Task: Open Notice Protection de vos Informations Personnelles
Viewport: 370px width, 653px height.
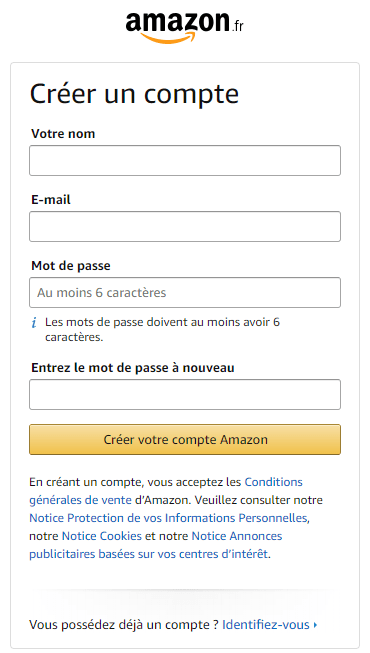Action: 168,518
